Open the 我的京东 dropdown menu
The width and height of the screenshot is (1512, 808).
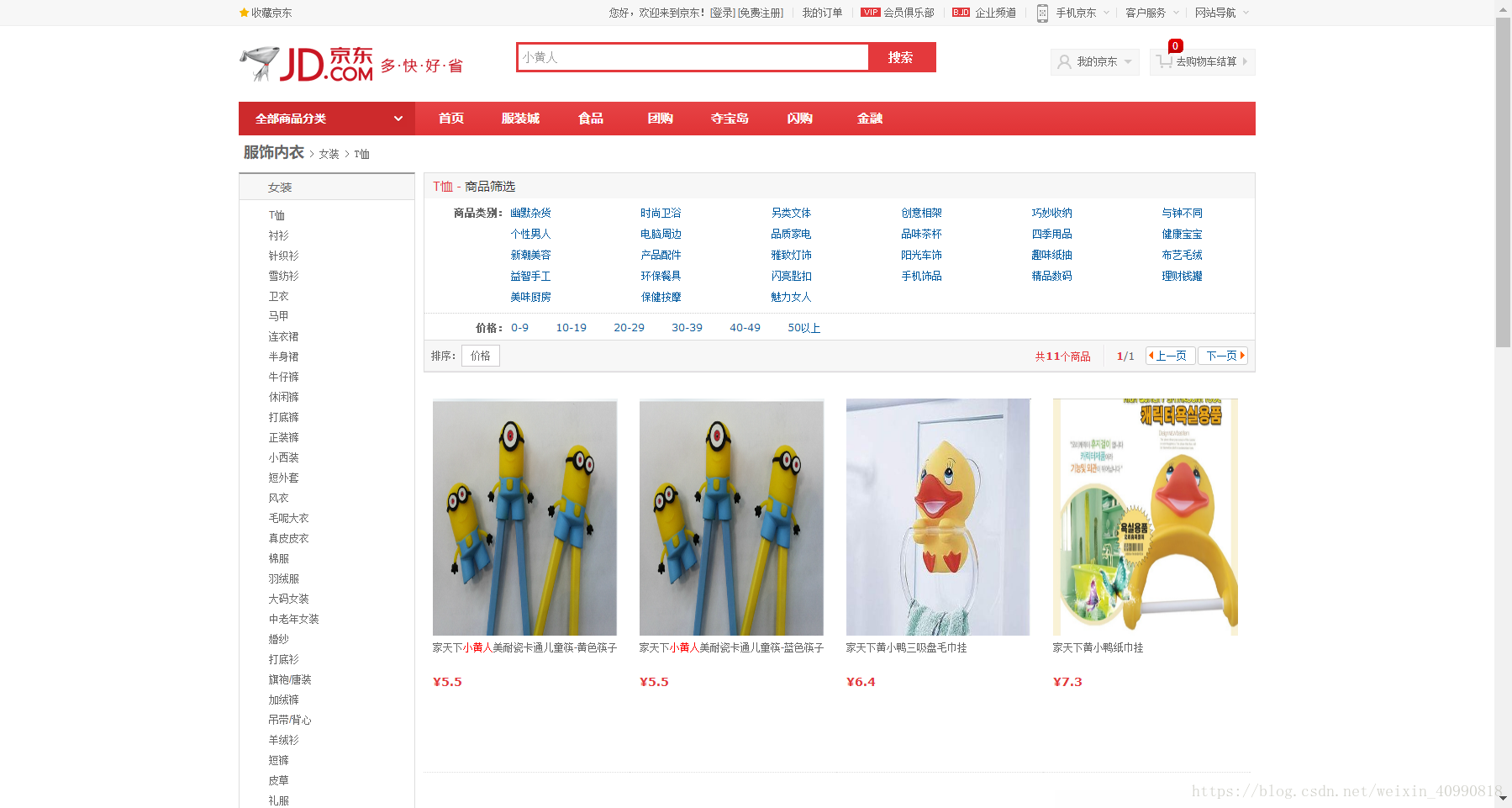1095,61
